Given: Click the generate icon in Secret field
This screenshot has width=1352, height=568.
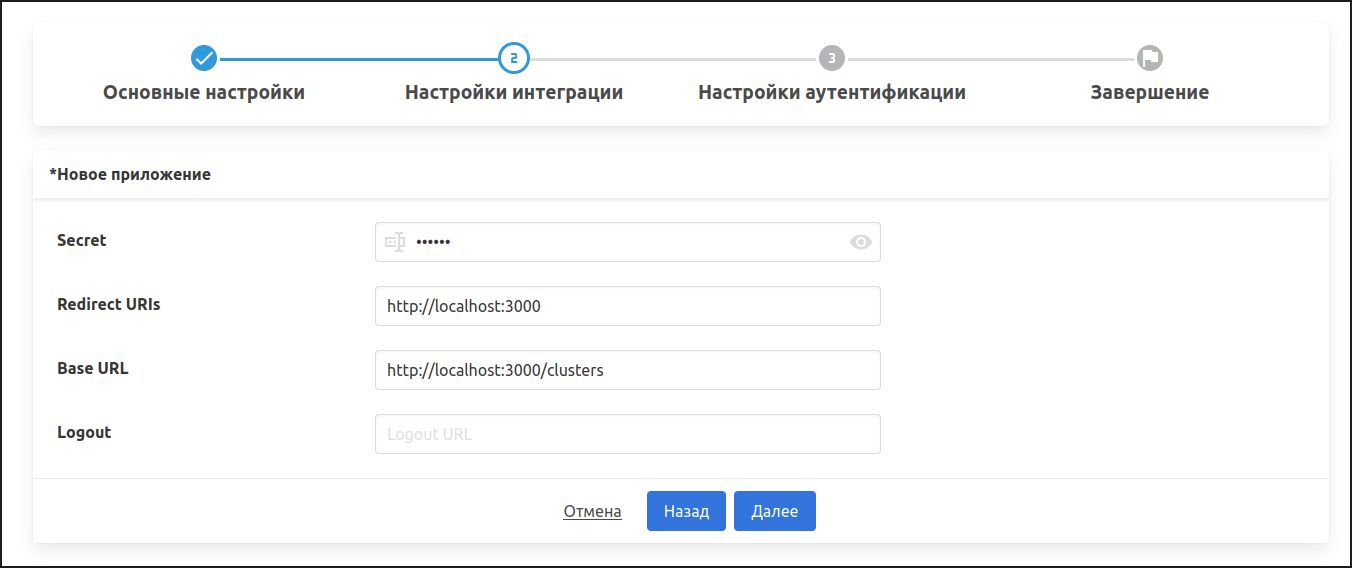Looking at the screenshot, I should click(x=395, y=242).
